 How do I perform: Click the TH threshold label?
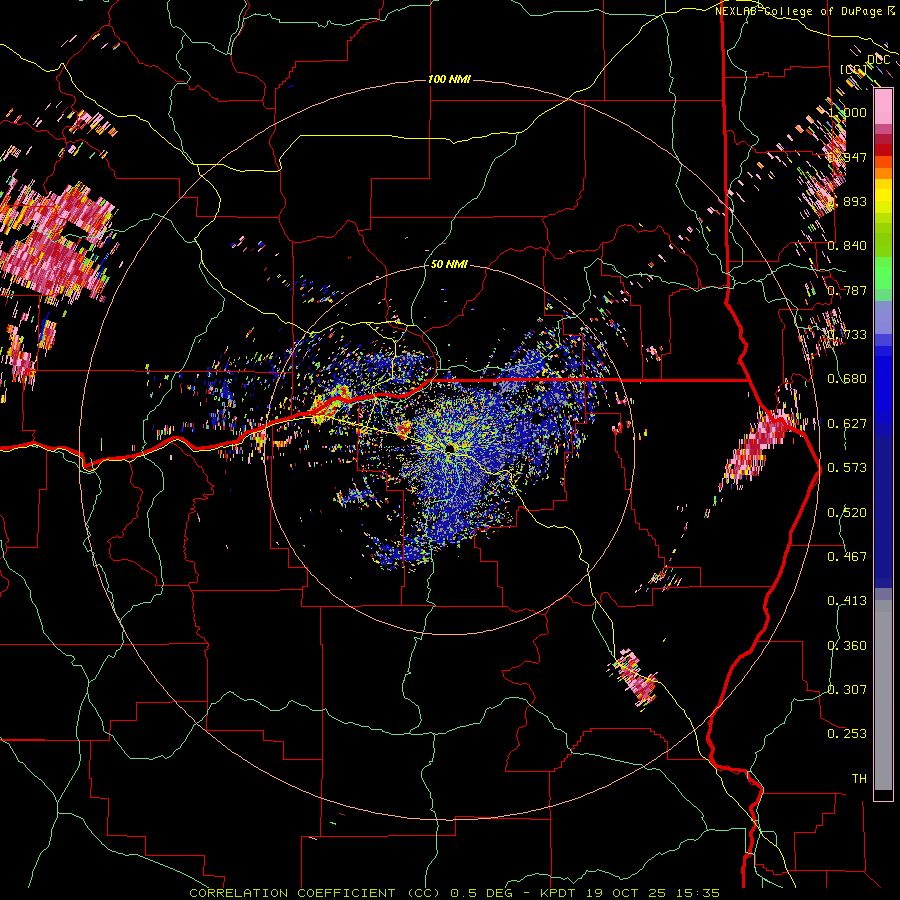click(859, 779)
